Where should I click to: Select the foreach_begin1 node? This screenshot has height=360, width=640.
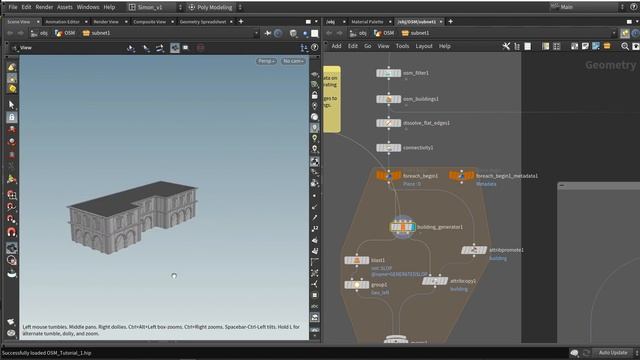[388, 176]
